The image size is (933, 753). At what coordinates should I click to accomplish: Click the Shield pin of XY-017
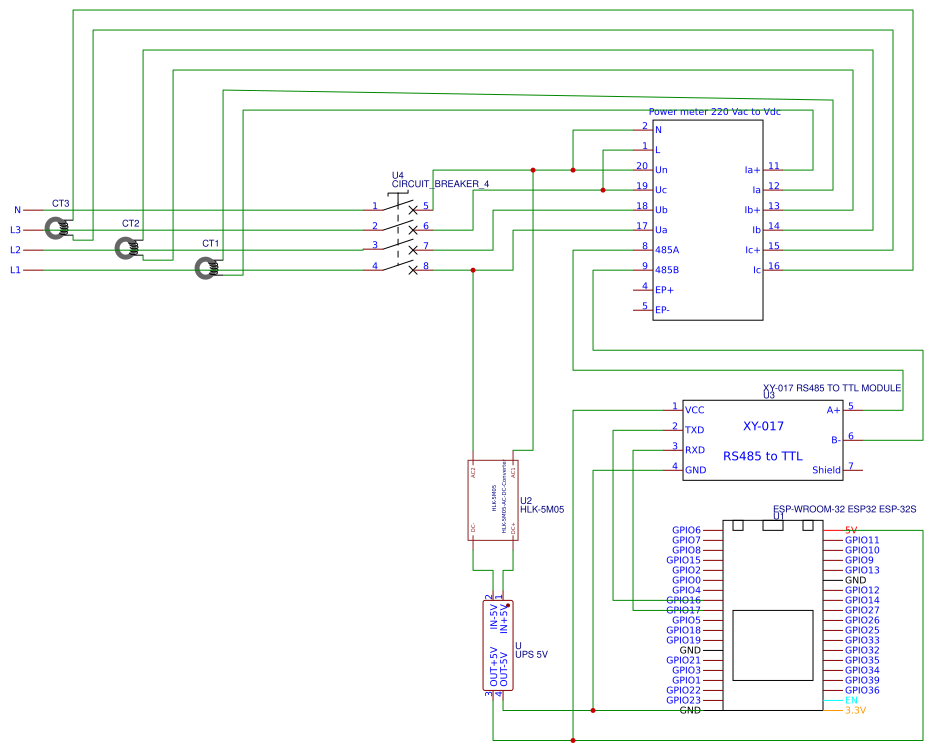(x=826, y=470)
